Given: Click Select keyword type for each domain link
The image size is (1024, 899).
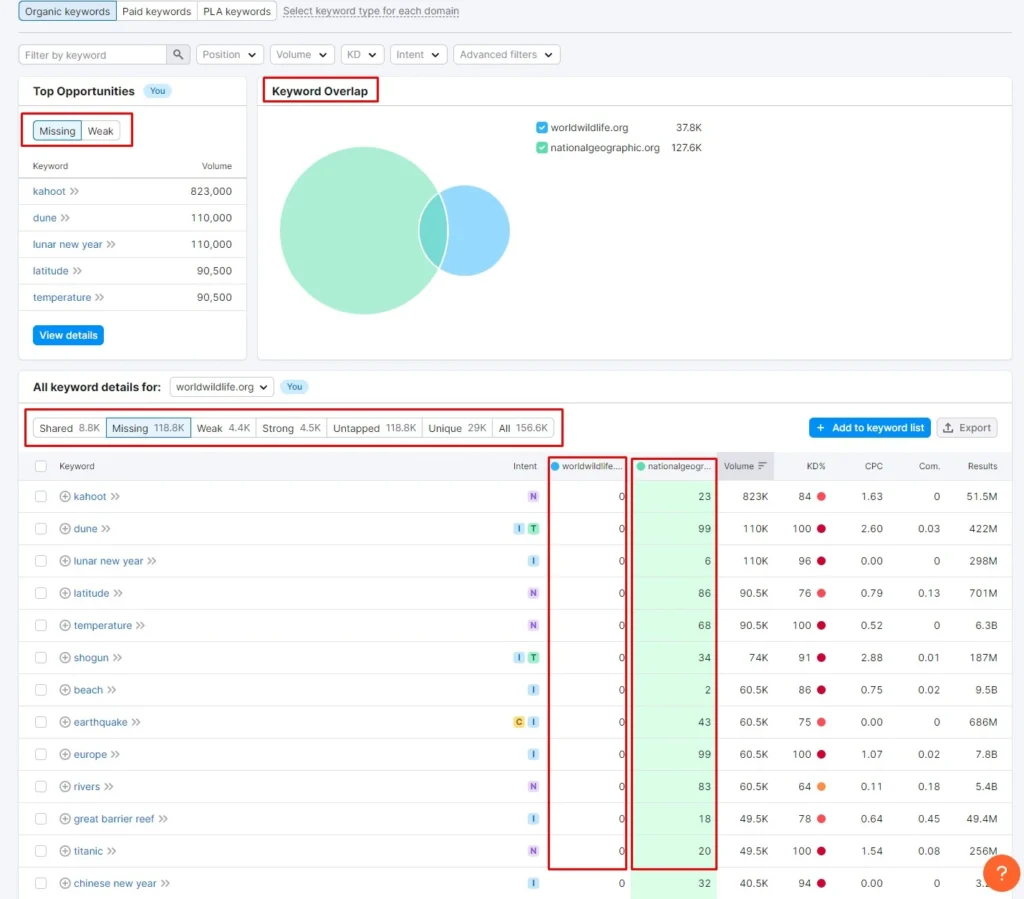Looking at the screenshot, I should [371, 11].
